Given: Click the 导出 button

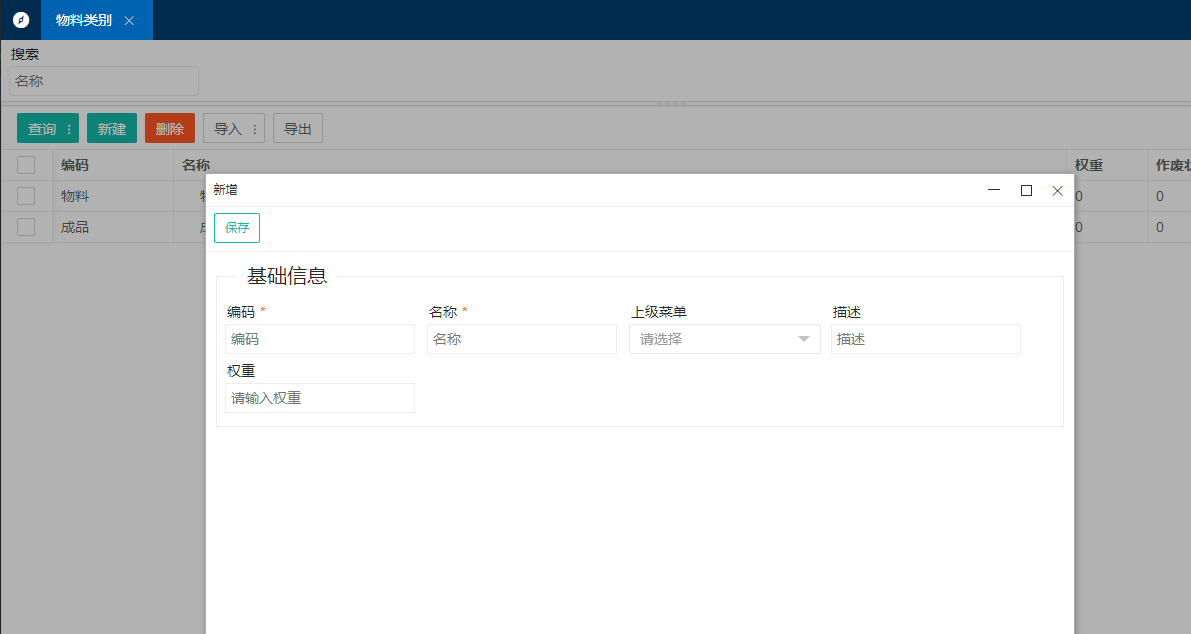Looking at the screenshot, I should (298, 129).
